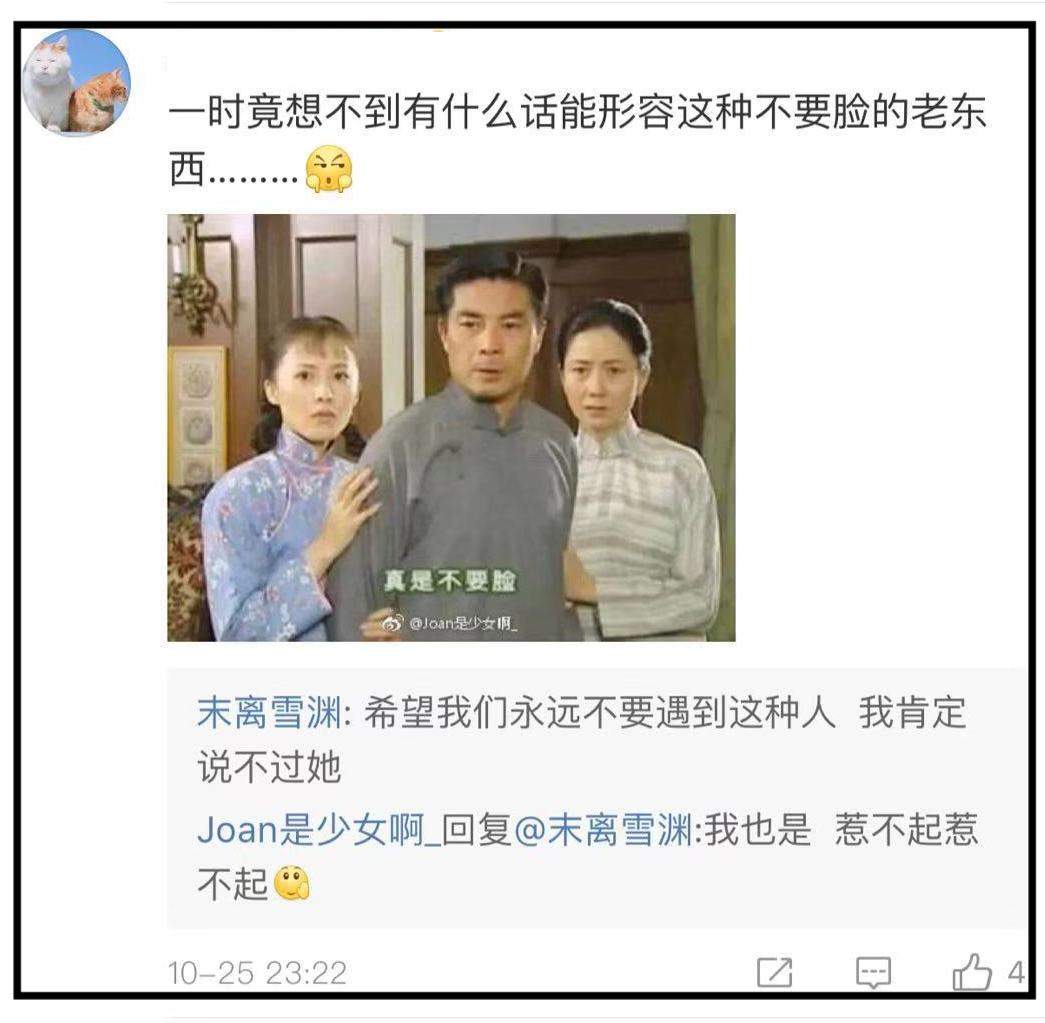The image size is (1045, 1023).
Task: Like the comment with thumbs-up icon
Action: tap(972, 972)
